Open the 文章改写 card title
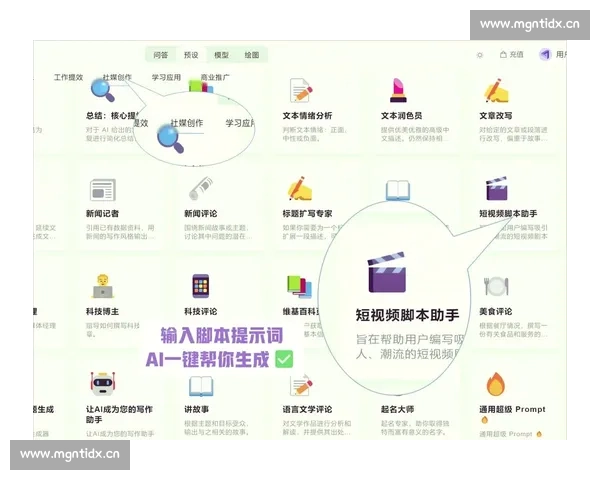This screenshot has height=480, width=600. [x=496, y=116]
